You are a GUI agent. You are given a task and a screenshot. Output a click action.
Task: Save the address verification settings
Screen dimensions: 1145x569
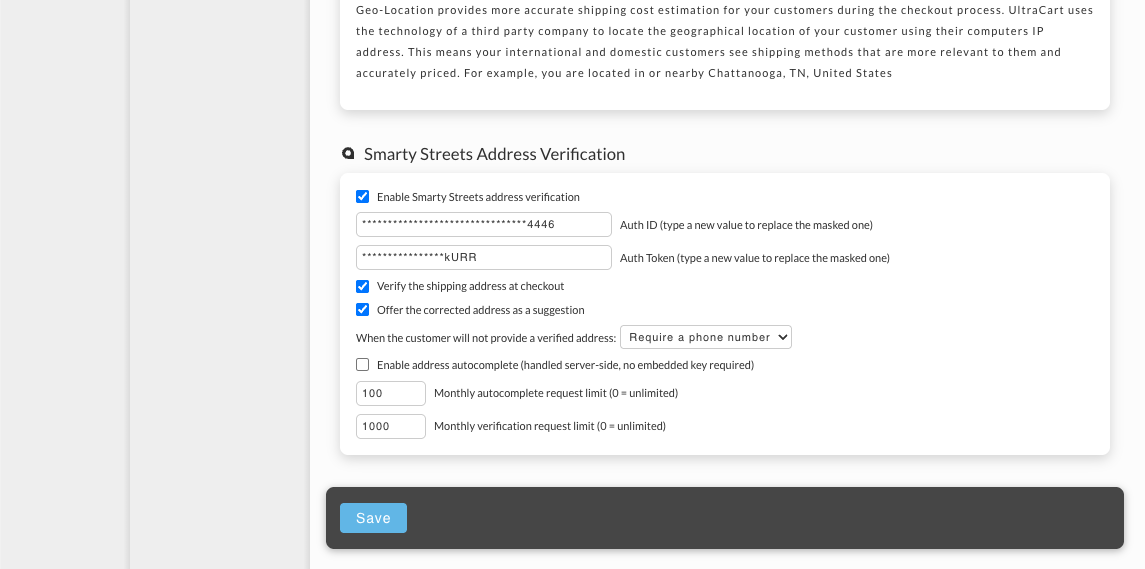(x=373, y=518)
